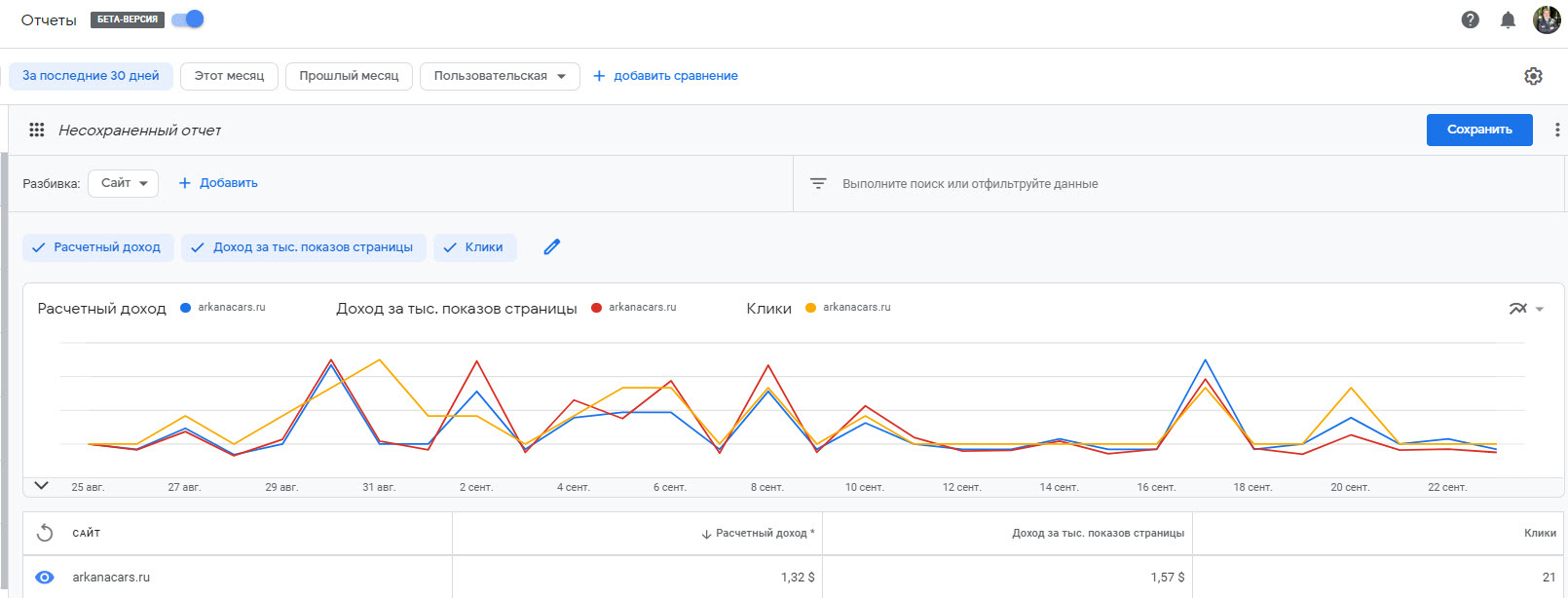Select the Этот месяц date tab

coord(229,76)
